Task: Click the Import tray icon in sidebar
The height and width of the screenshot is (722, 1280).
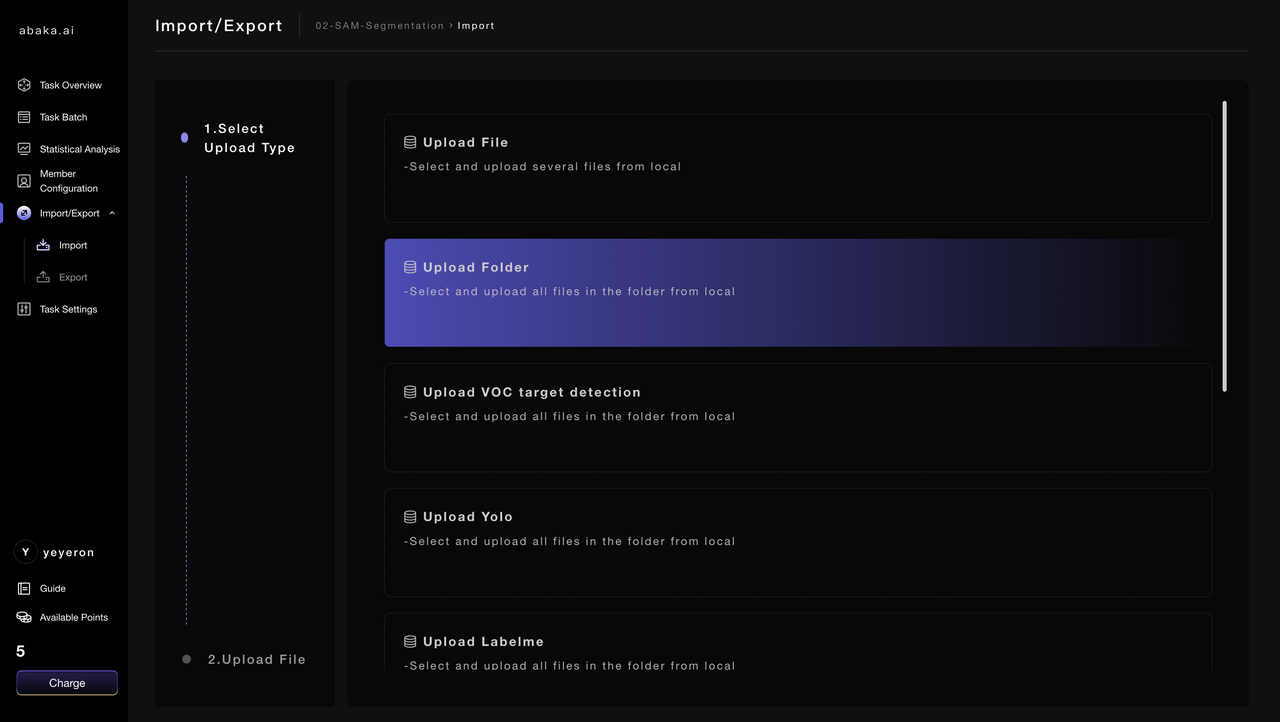Action: click(x=43, y=245)
